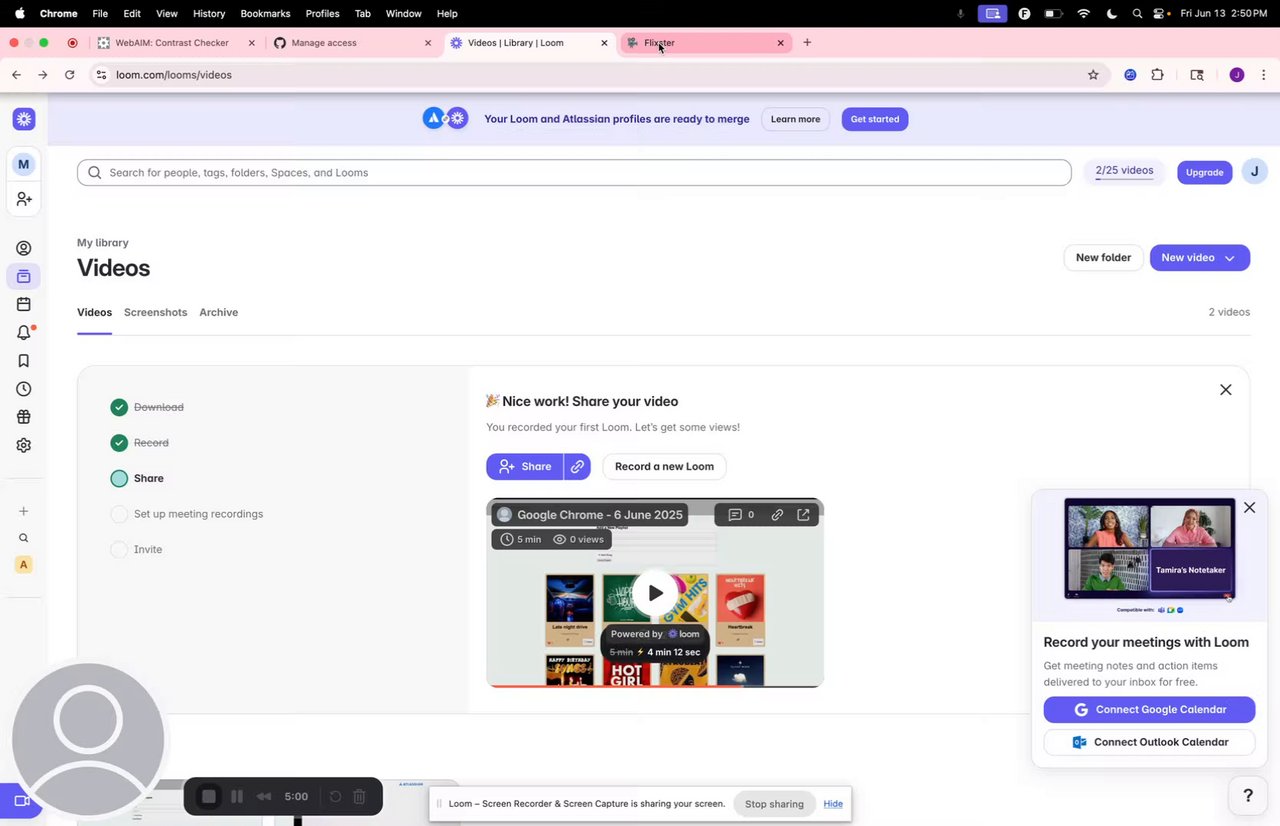
Task: Reload the page
Action: click(x=69, y=75)
